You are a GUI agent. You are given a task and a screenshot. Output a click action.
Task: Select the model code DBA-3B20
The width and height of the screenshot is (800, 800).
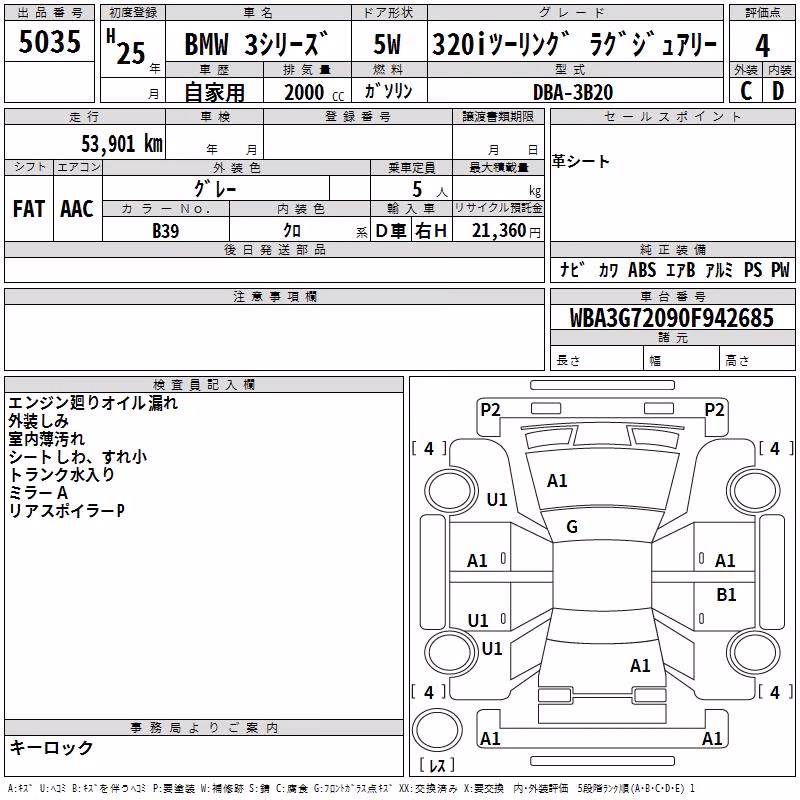(x=573, y=92)
